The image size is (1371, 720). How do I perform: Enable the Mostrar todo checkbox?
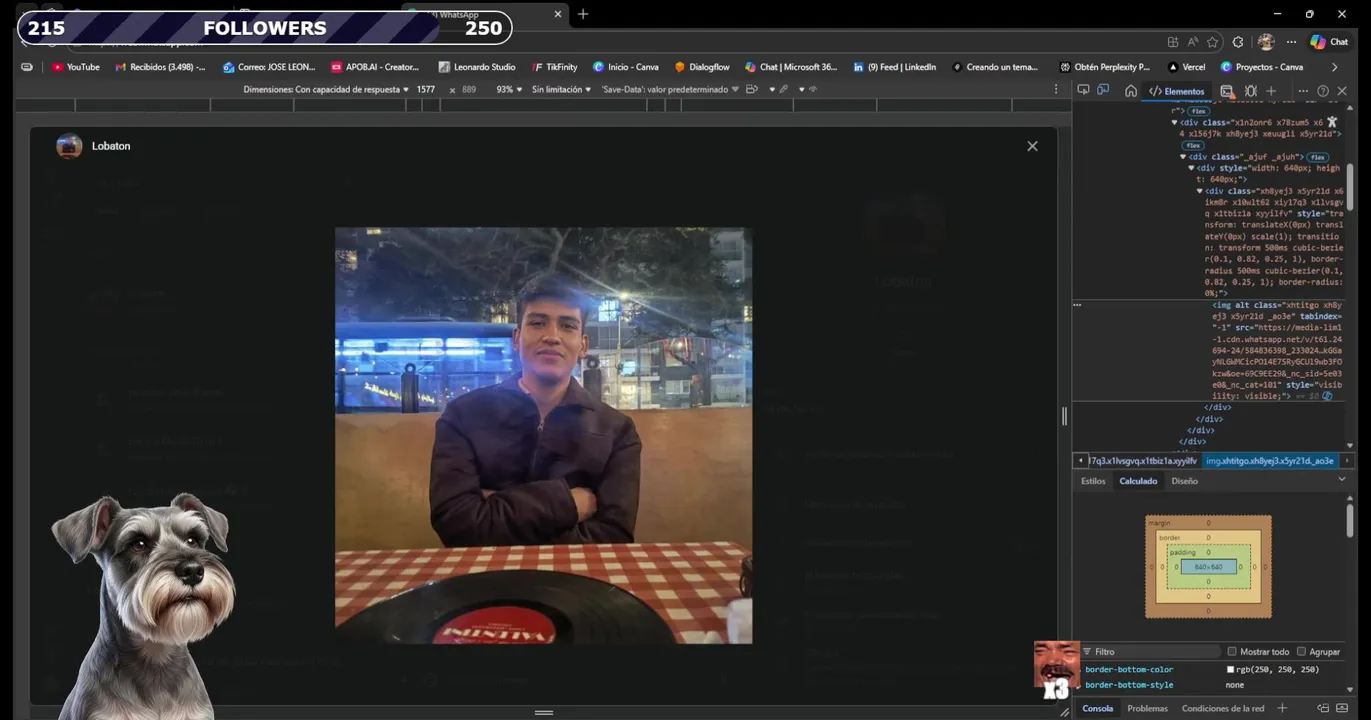point(1232,651)
